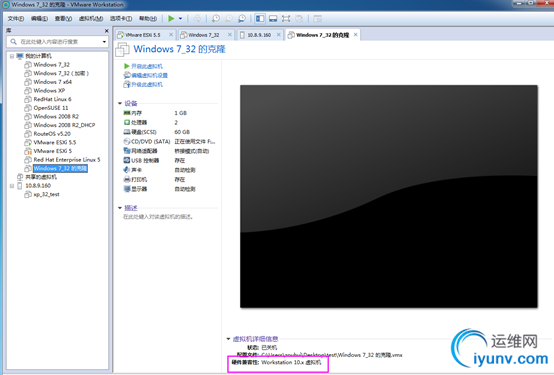Switch to the 10.8.9.160 tab
Image resolution: width=554 pixels, height=375 pixels.
pos(259,35)
